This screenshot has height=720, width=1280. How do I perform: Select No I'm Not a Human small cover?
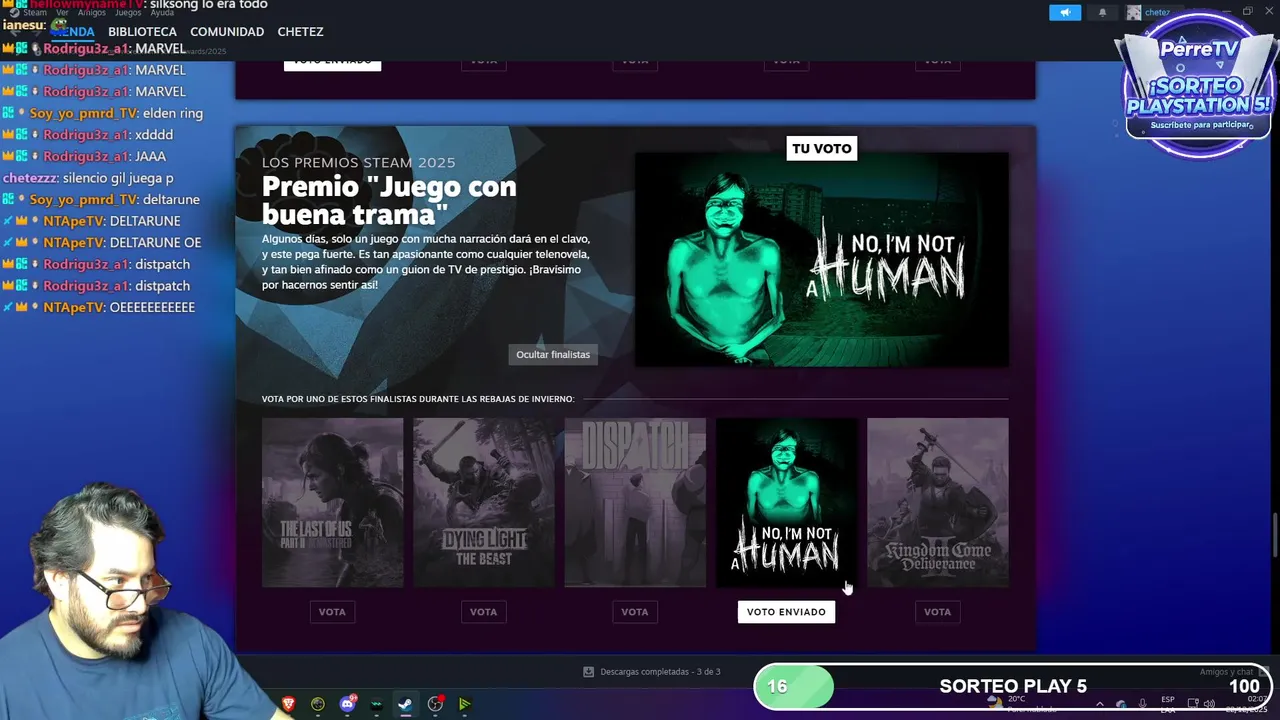click(786, 502)
